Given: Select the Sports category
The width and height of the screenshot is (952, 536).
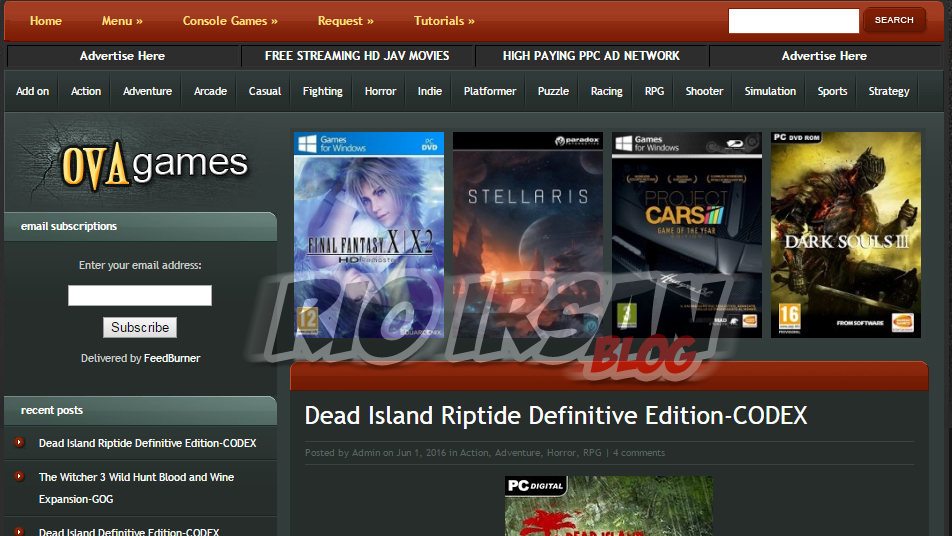Looking at the screenshot, I should click(832, 91).
